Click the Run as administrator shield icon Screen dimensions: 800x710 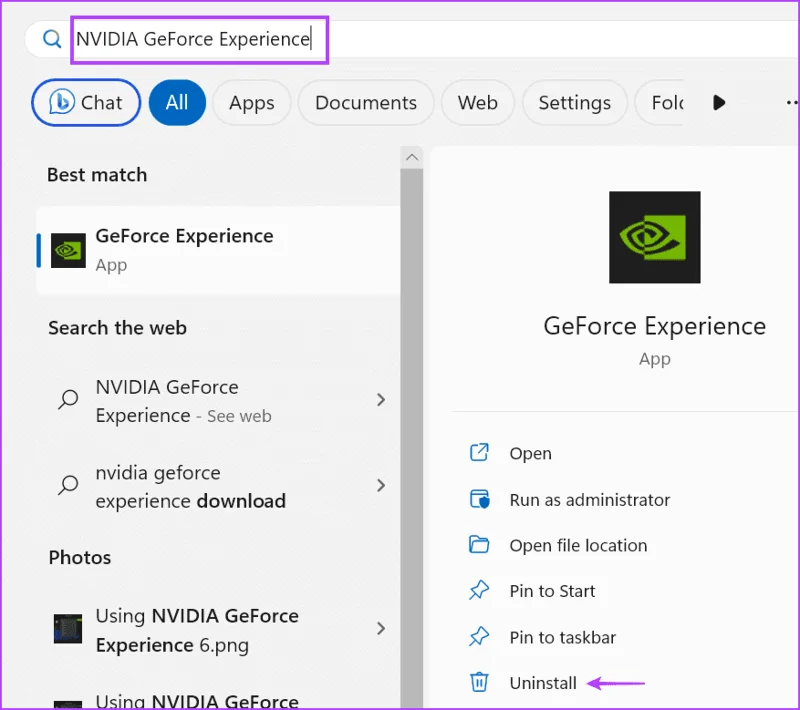[x=479, y=499]
